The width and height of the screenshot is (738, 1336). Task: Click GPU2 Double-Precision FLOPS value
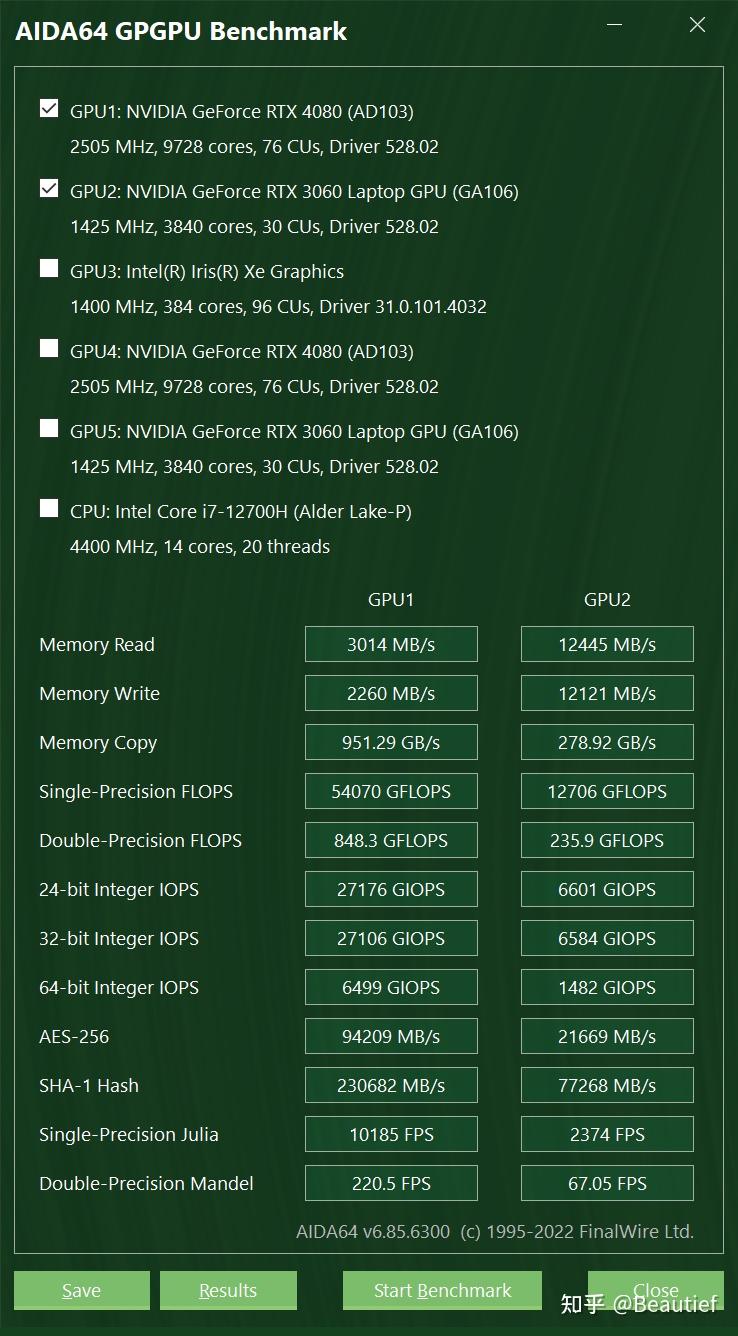(x=607, y=840)
